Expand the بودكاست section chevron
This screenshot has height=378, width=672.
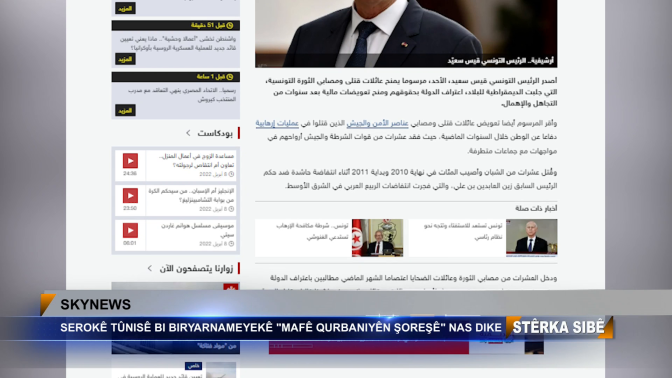[188, 133]
